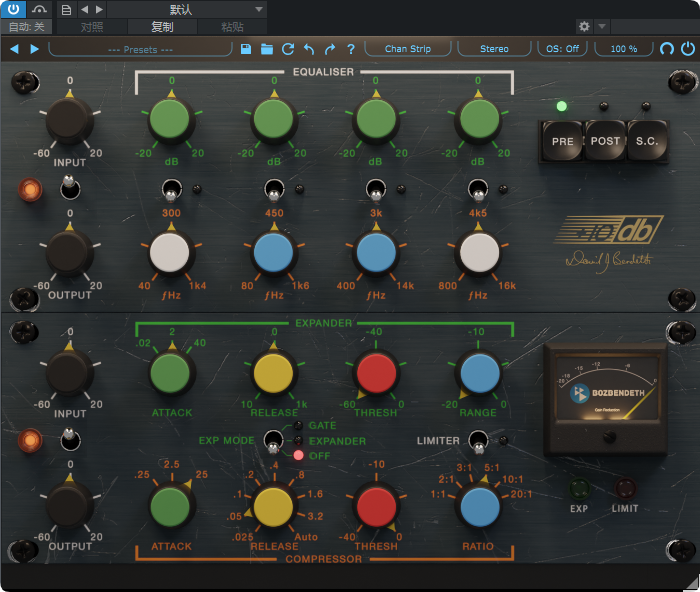
Task: Open help question mark
Action: (x=351, y=49)
